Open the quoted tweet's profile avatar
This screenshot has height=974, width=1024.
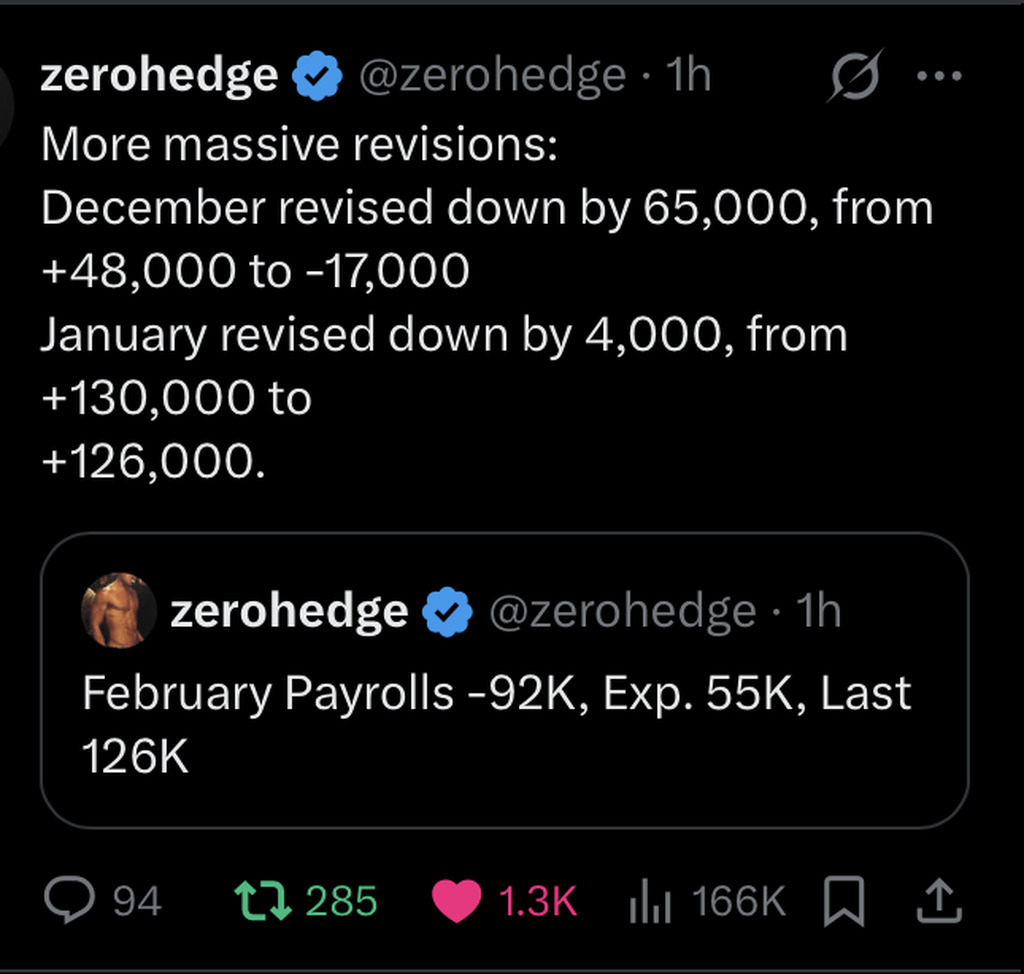pos(119,610)
